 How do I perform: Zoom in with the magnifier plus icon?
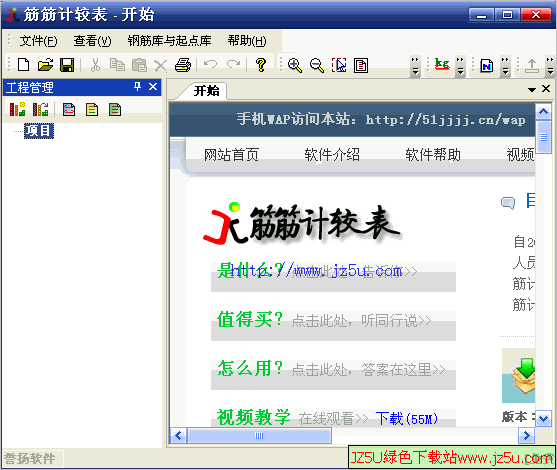(x=295, y=65)
